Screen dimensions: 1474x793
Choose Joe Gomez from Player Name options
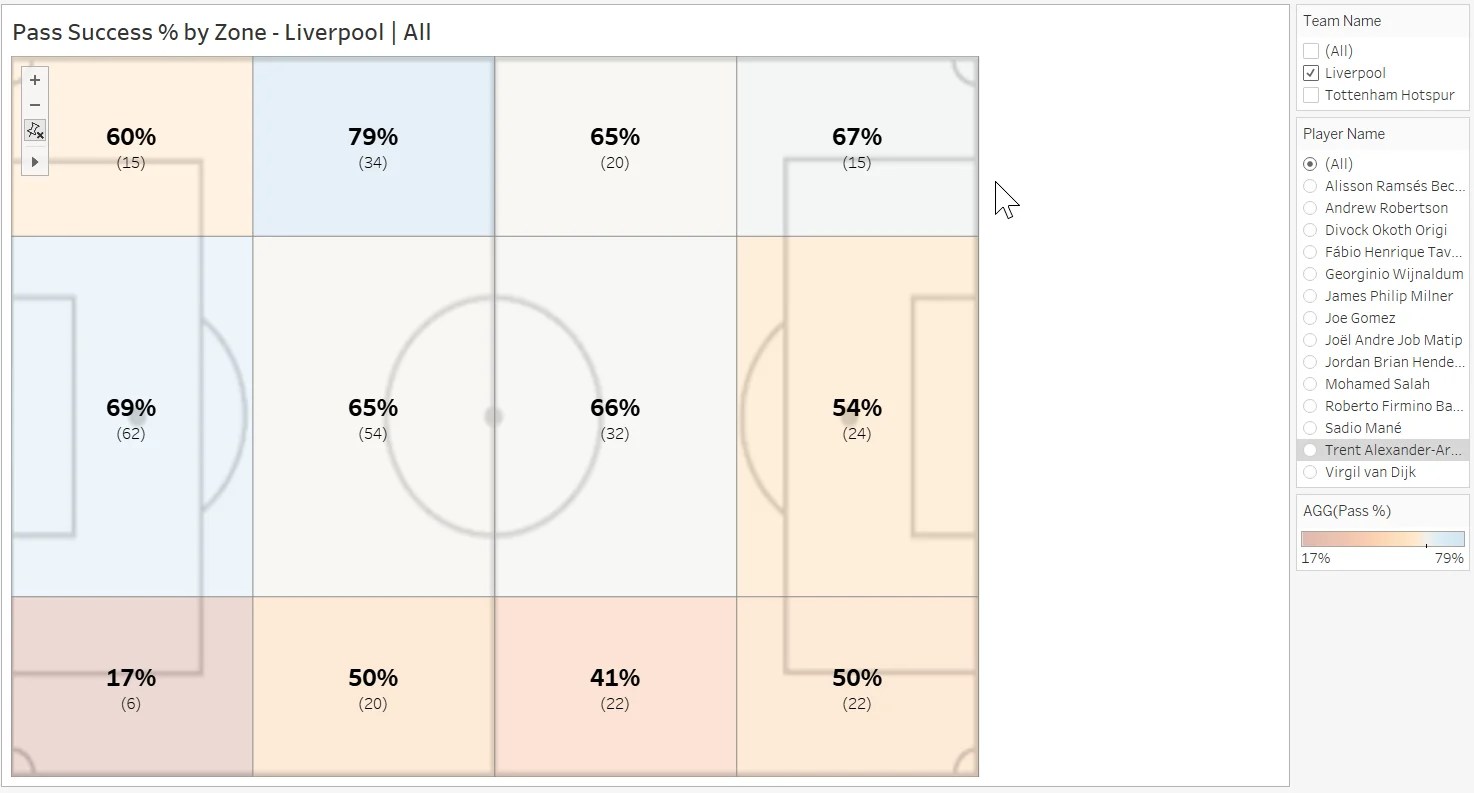pos(1310,318)
